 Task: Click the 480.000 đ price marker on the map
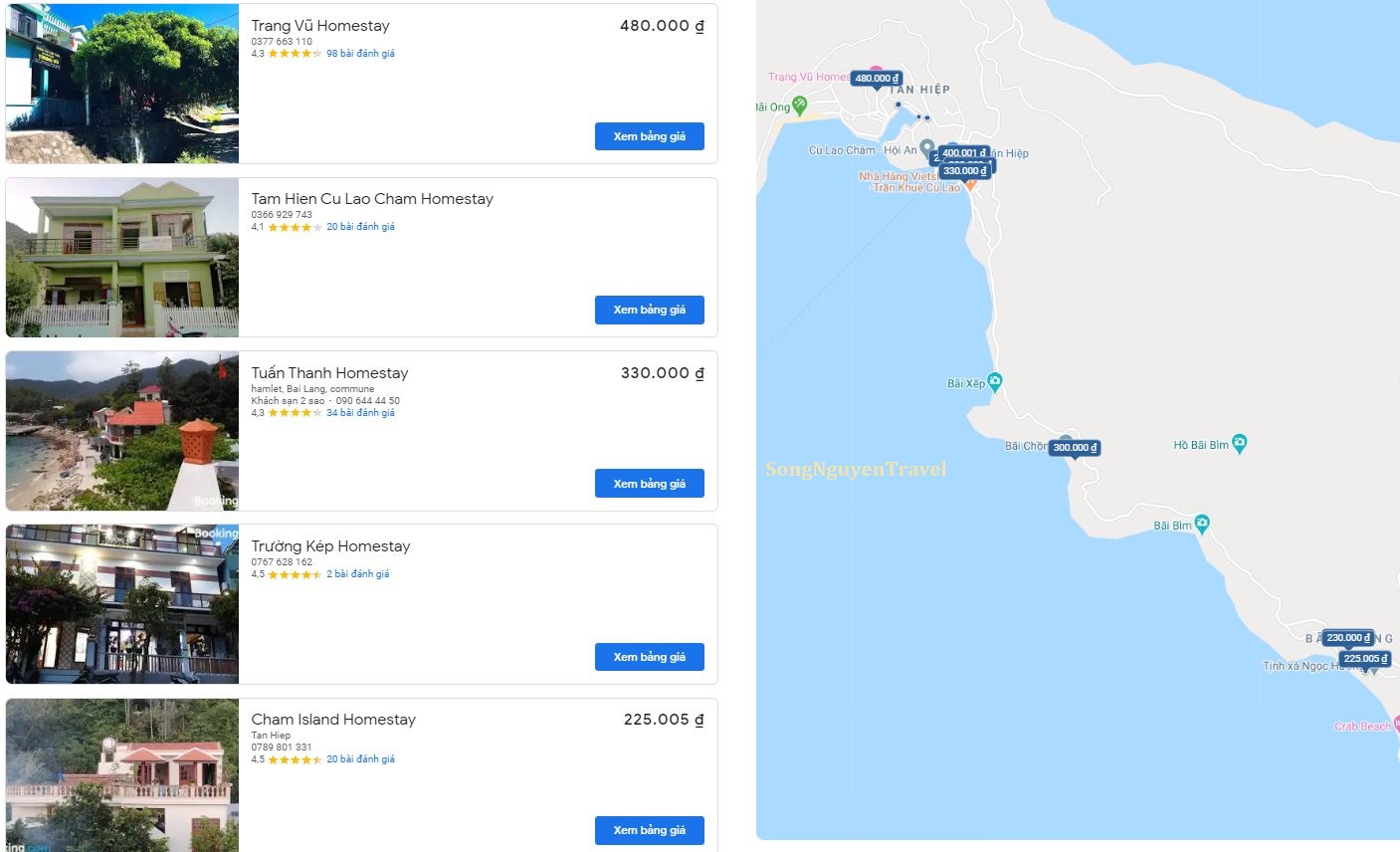pos(876,77)
